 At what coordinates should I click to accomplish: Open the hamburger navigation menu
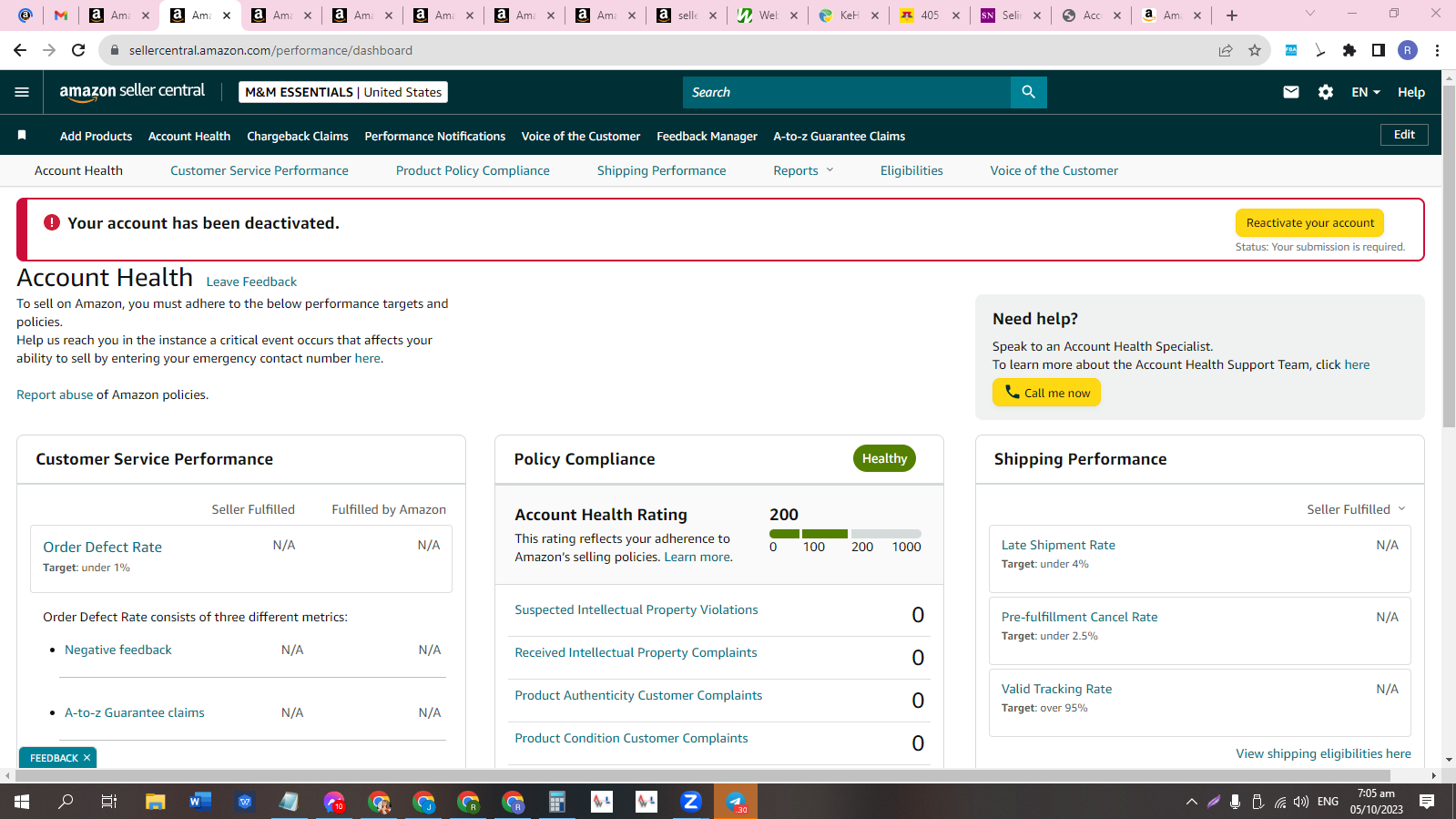pyautogui.click(x=22, y=92)
